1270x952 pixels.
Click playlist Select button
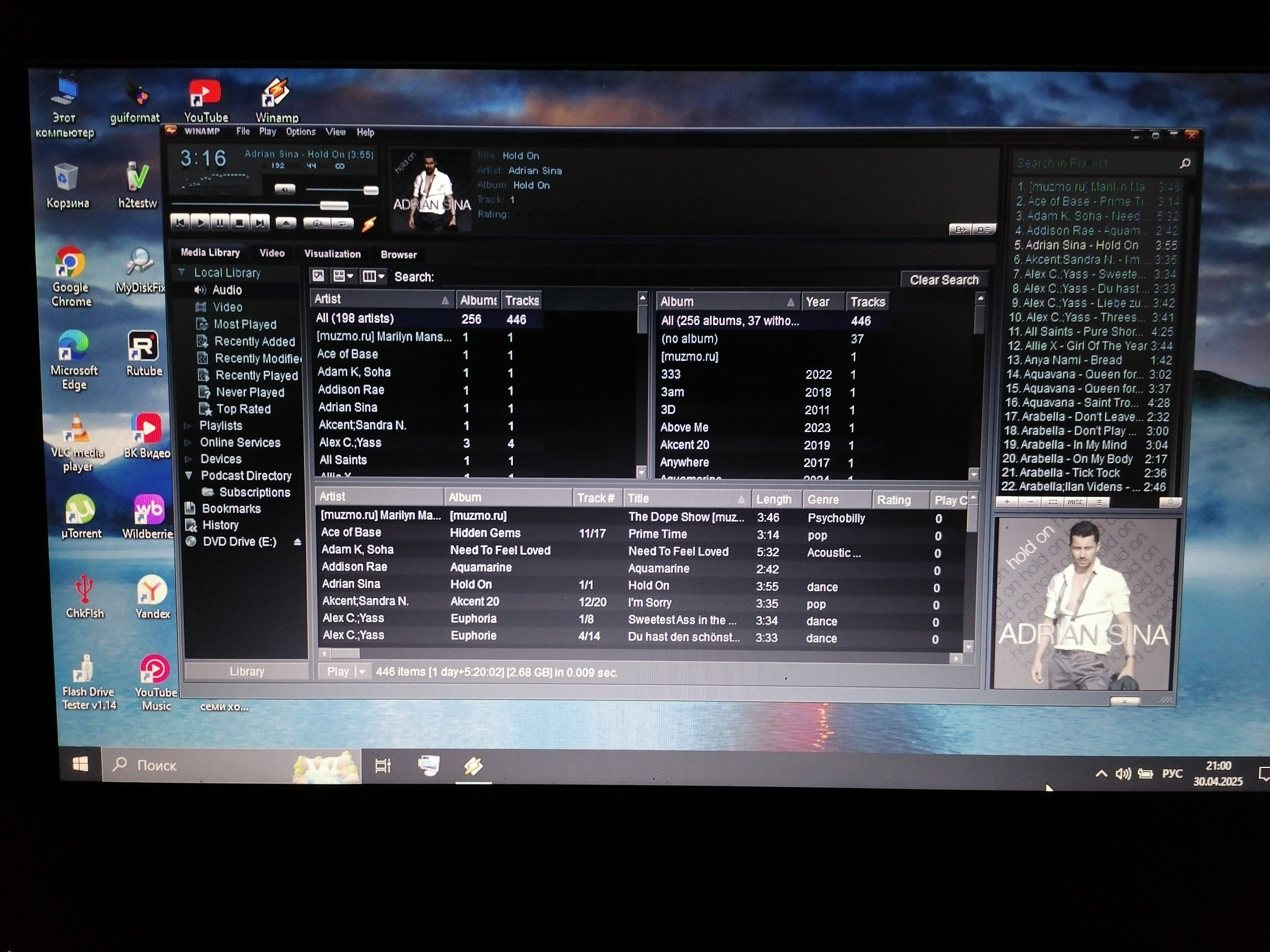click(1052, 502)
